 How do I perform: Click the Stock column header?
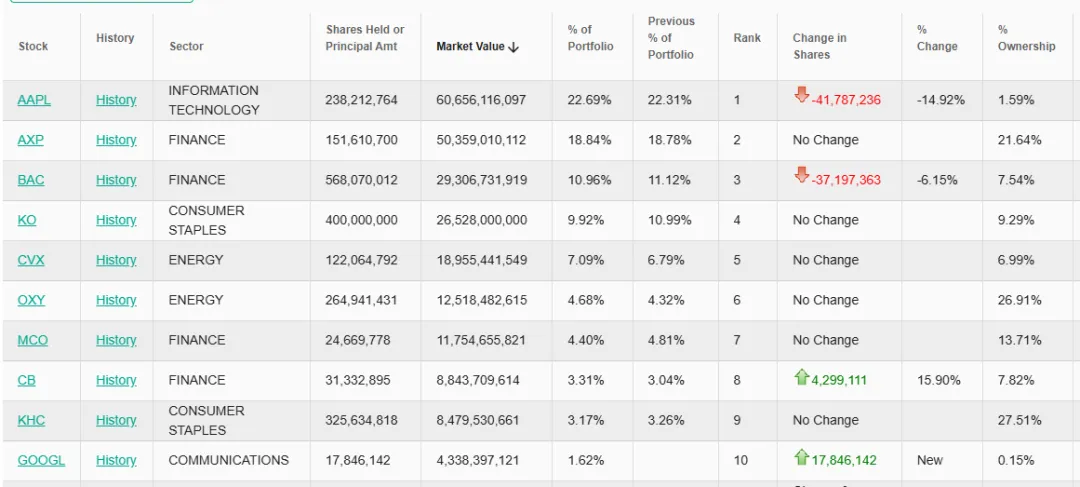point(33,47)
